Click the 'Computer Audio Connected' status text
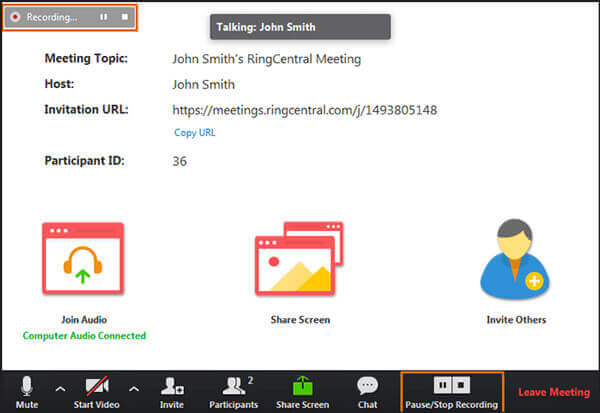This screenshot has width=600, height=413. pyautogui.click(x=84, y=336)
